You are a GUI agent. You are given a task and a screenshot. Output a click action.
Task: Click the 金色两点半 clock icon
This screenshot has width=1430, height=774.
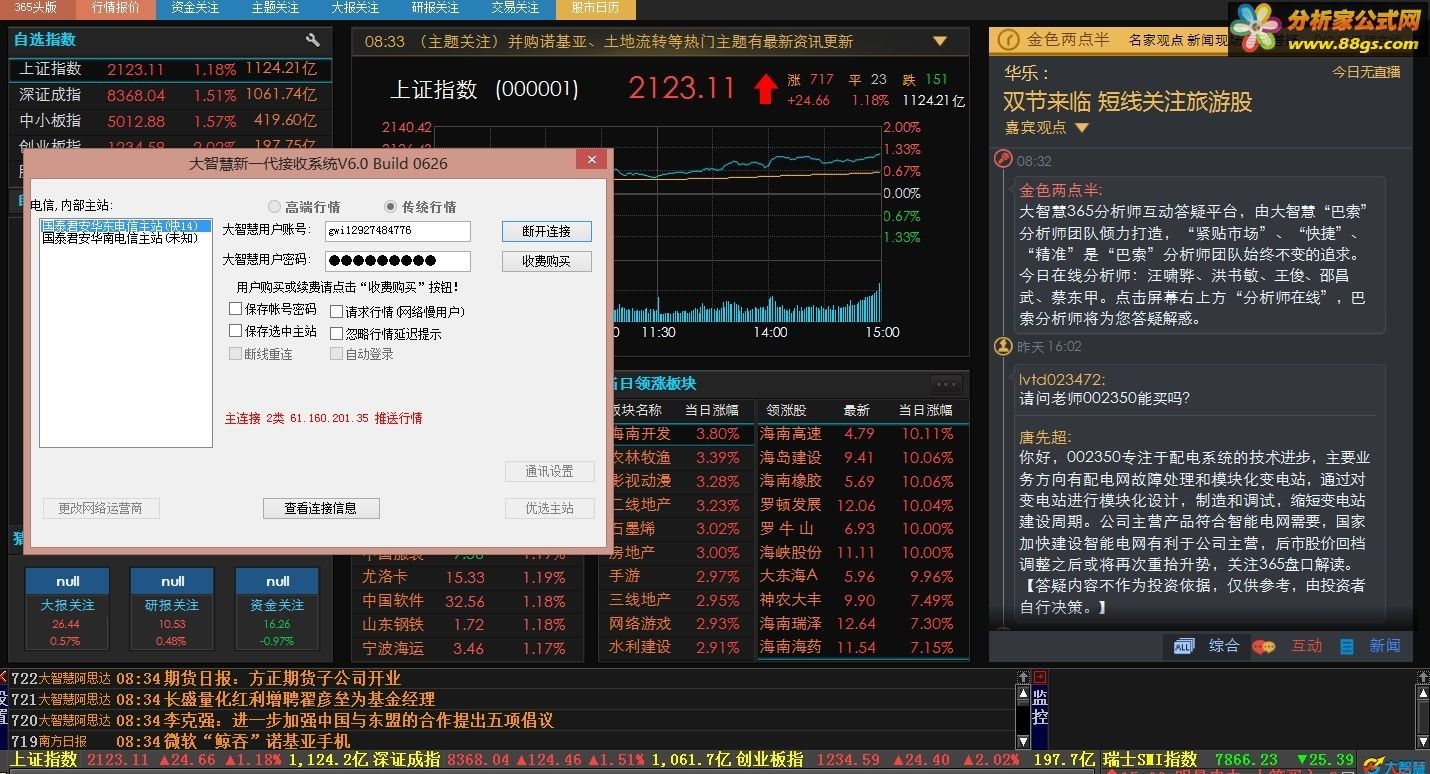click(1009, 40)
